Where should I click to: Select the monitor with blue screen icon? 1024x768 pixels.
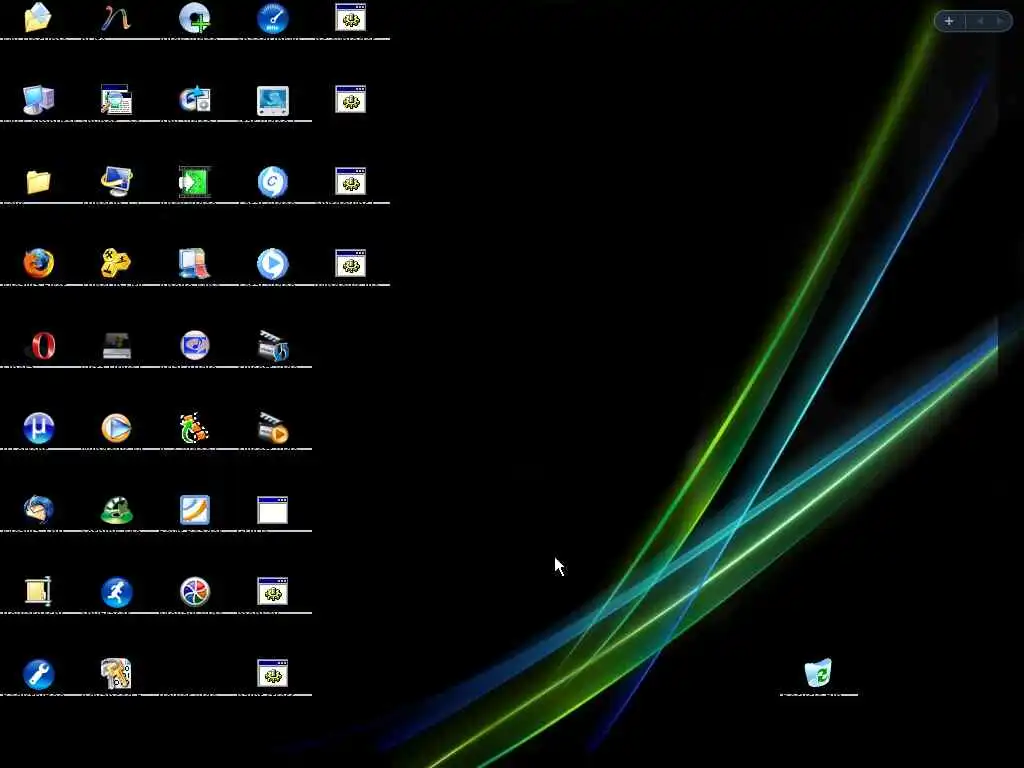(x=272, y=101)
